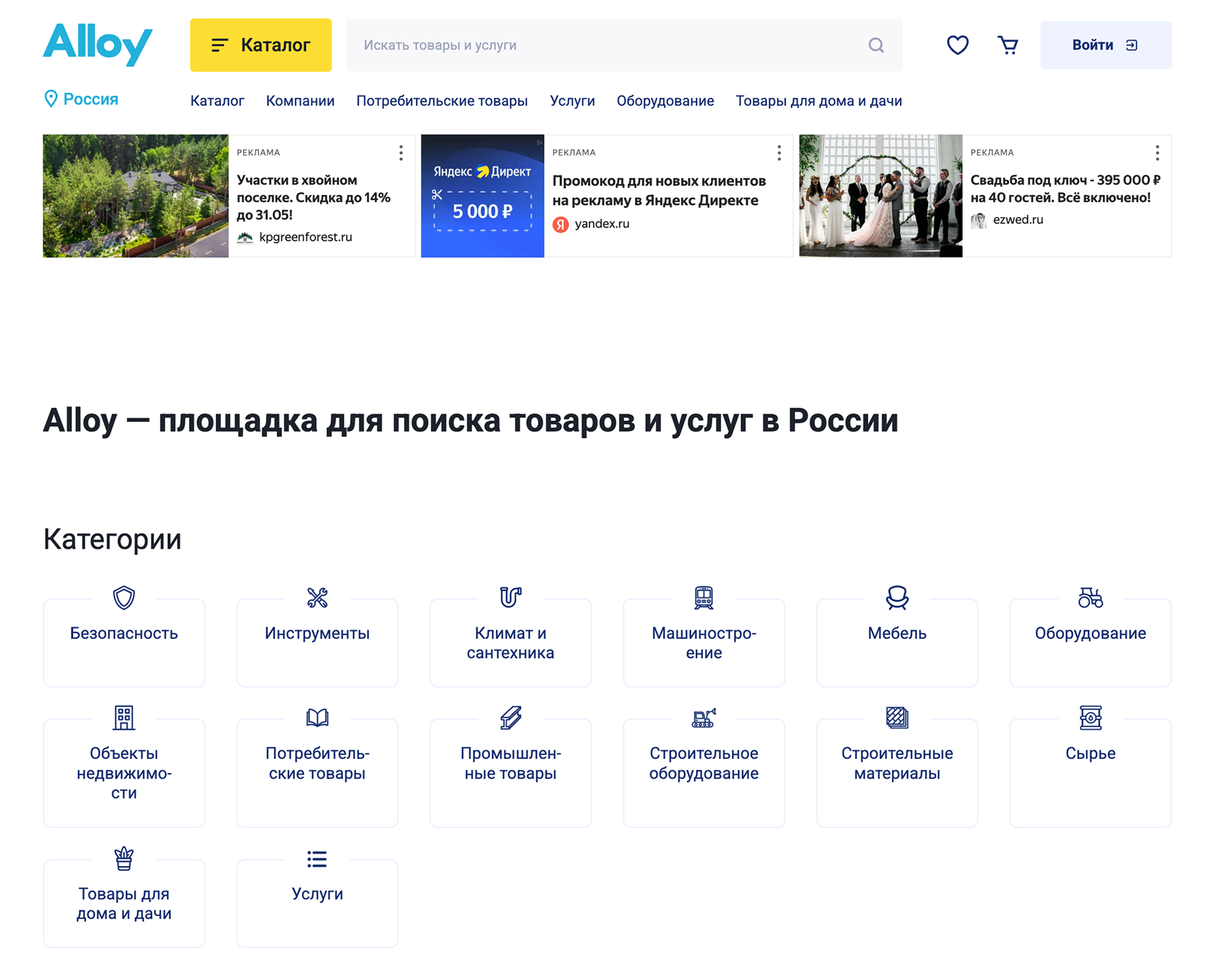Click the Яндекс Директ promo code headline
The height and width of the screenshot is (980, 1221).
[x=659, y=191]
